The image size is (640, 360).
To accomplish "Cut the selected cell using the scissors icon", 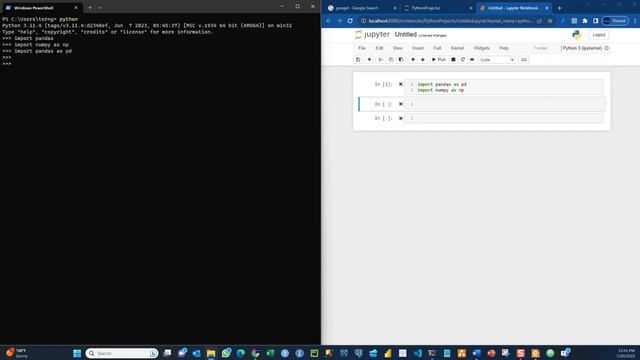I will coord(380,60).
